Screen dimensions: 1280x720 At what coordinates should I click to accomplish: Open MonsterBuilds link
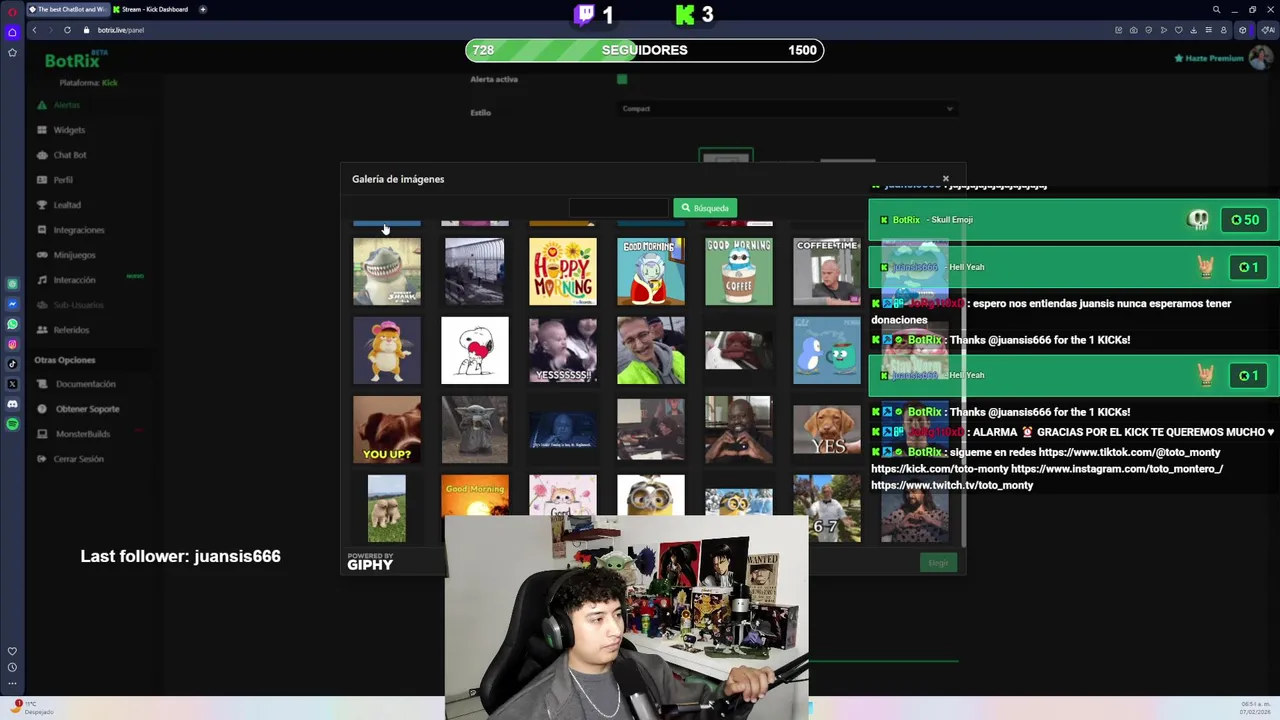coord(82,434)
